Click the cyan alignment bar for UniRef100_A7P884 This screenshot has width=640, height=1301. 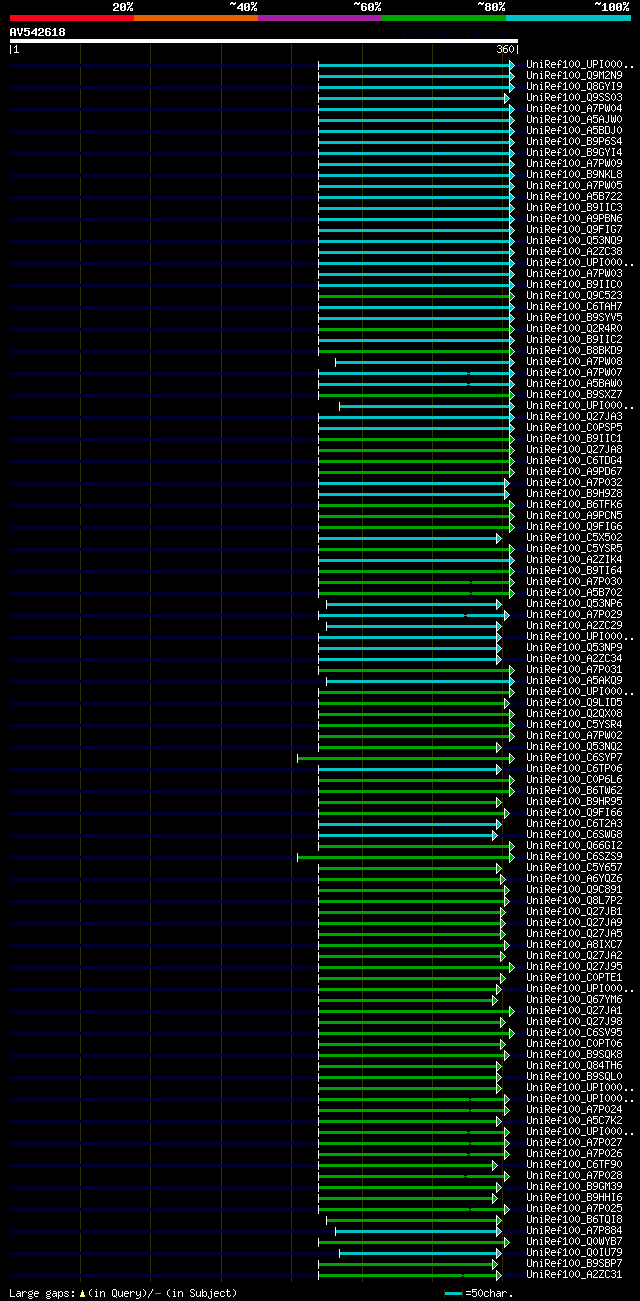tap(418, 1230)
